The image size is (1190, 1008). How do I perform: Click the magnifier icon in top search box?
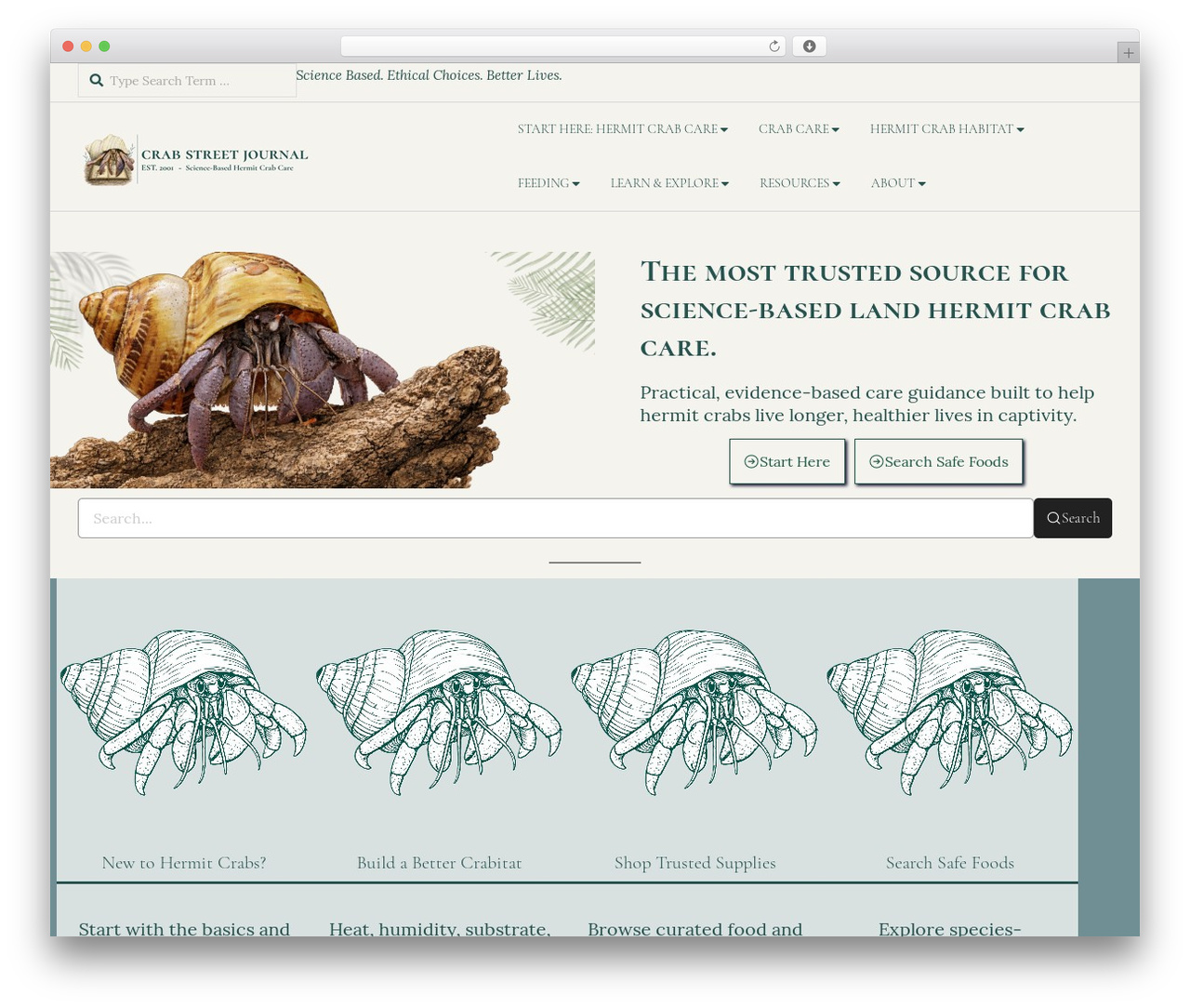tap(96, 81)
